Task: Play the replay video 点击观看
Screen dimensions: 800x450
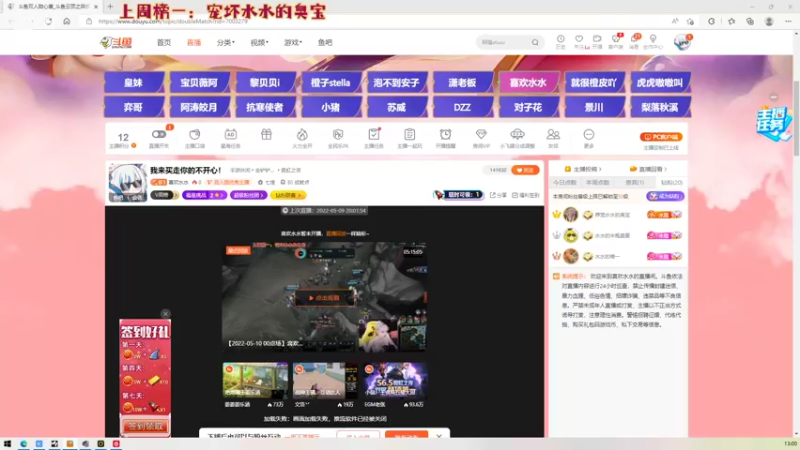Action: [324, 297]
